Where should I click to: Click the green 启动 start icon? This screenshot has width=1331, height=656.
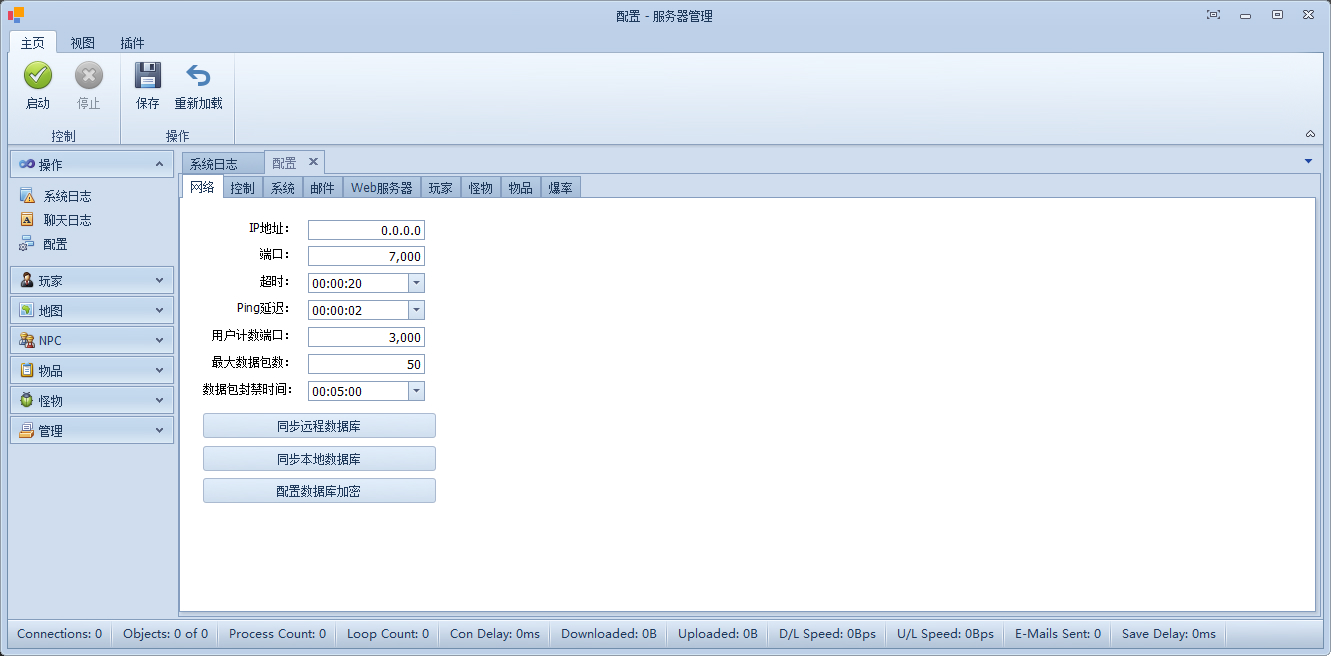(38, 77)
